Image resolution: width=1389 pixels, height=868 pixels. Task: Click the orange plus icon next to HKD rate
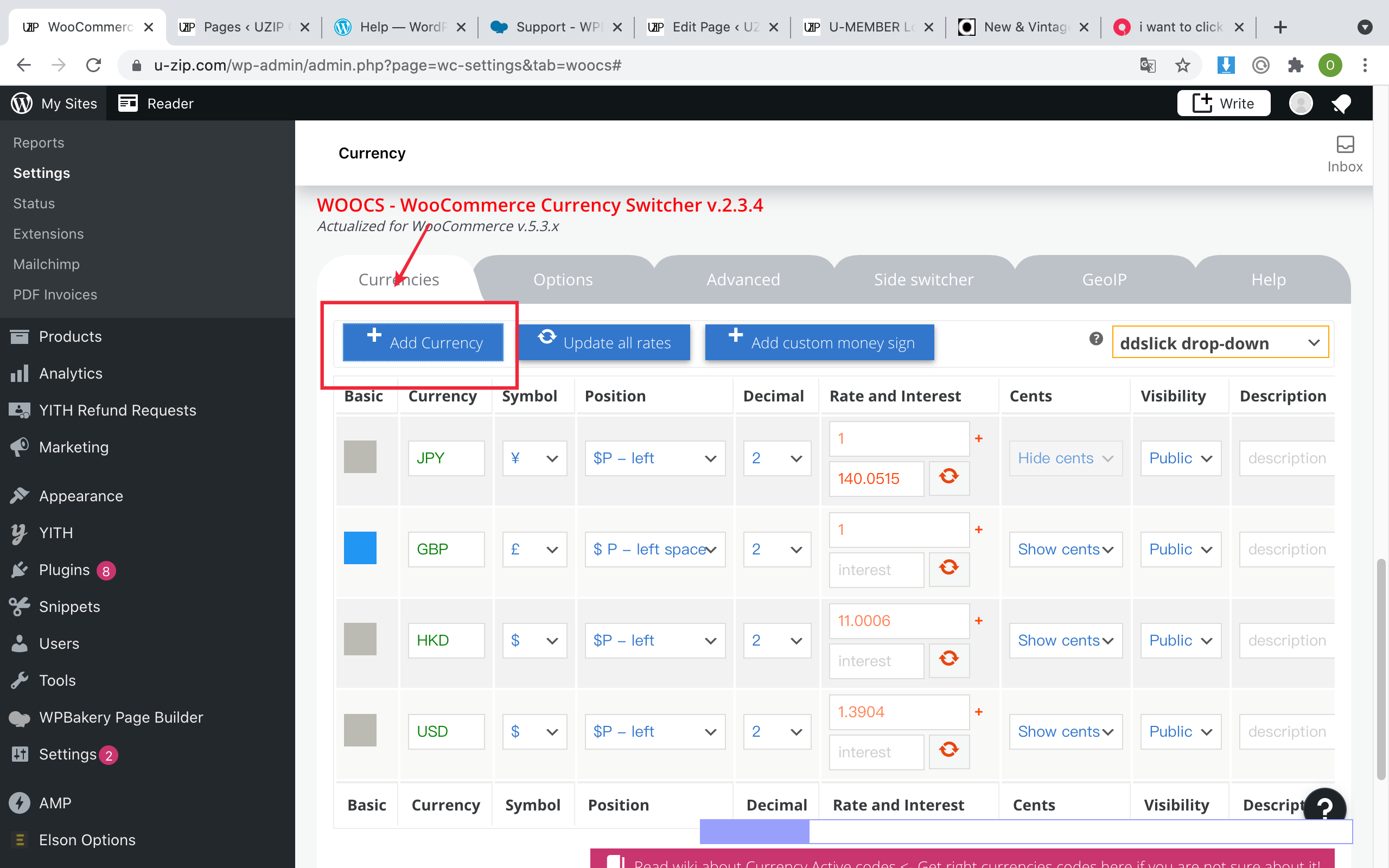(979, 621)
